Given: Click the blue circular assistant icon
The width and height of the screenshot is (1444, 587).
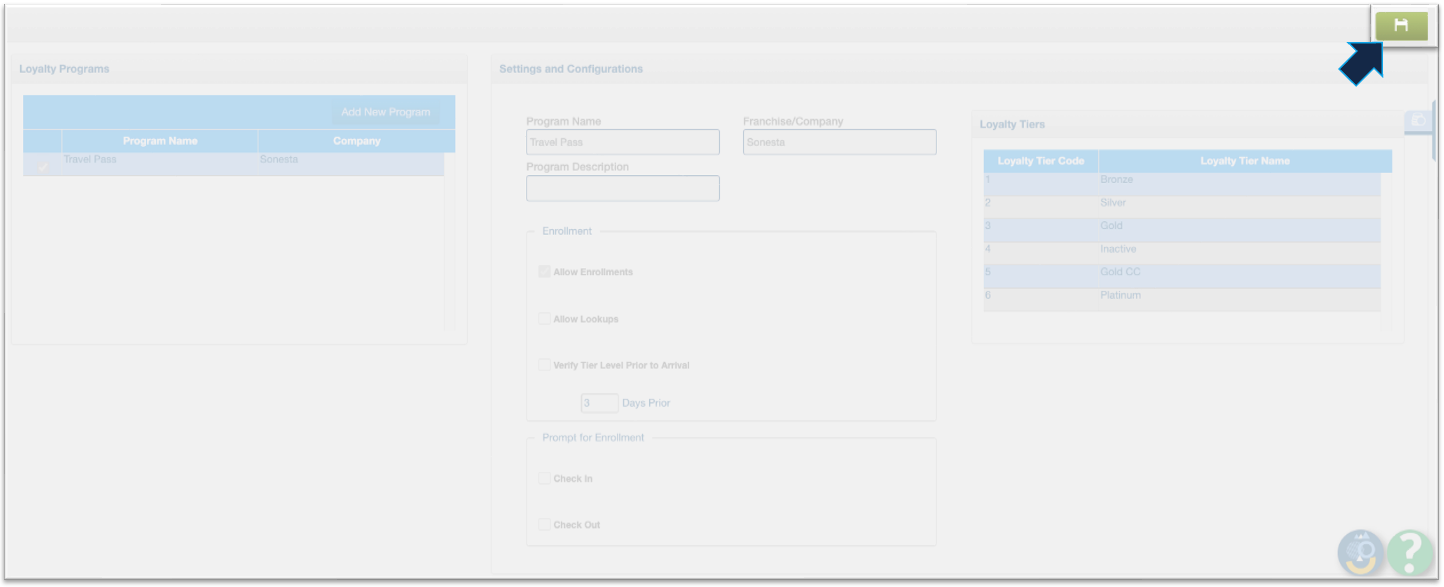Looking at the screenshot, I should pos(1360,551).
